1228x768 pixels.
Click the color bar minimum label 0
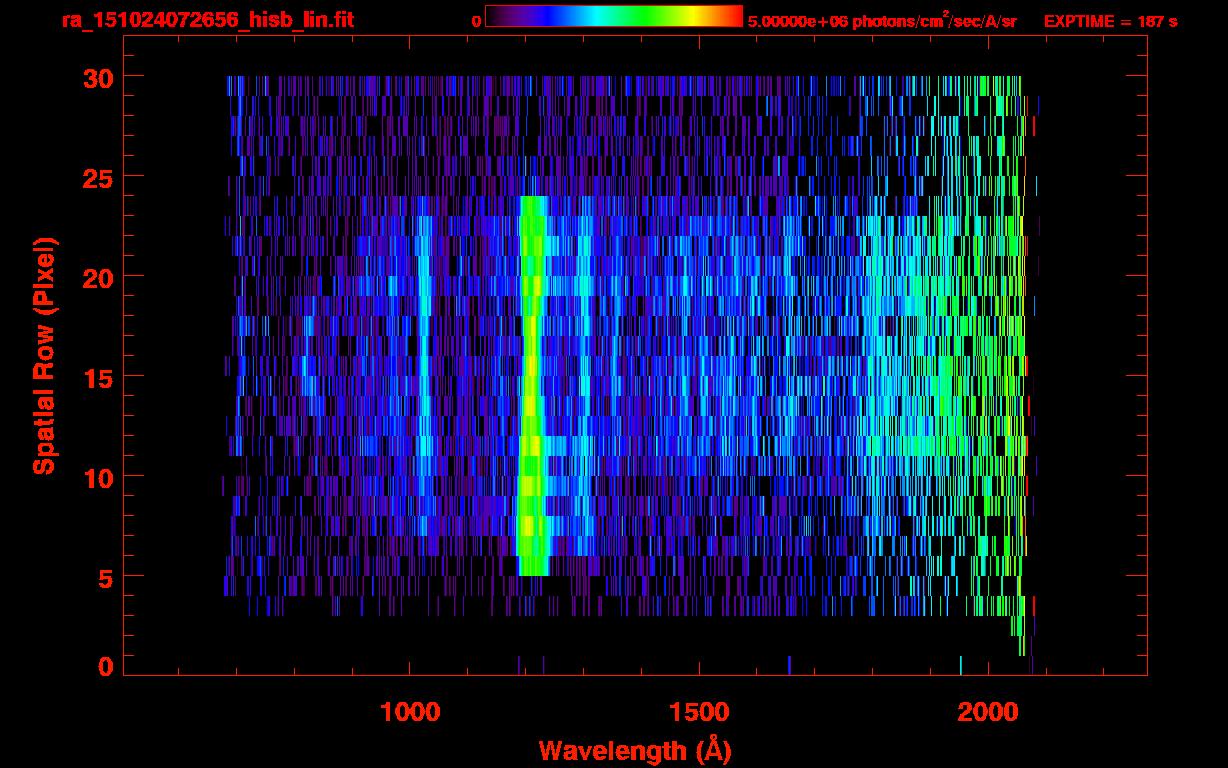coord(476,21)
